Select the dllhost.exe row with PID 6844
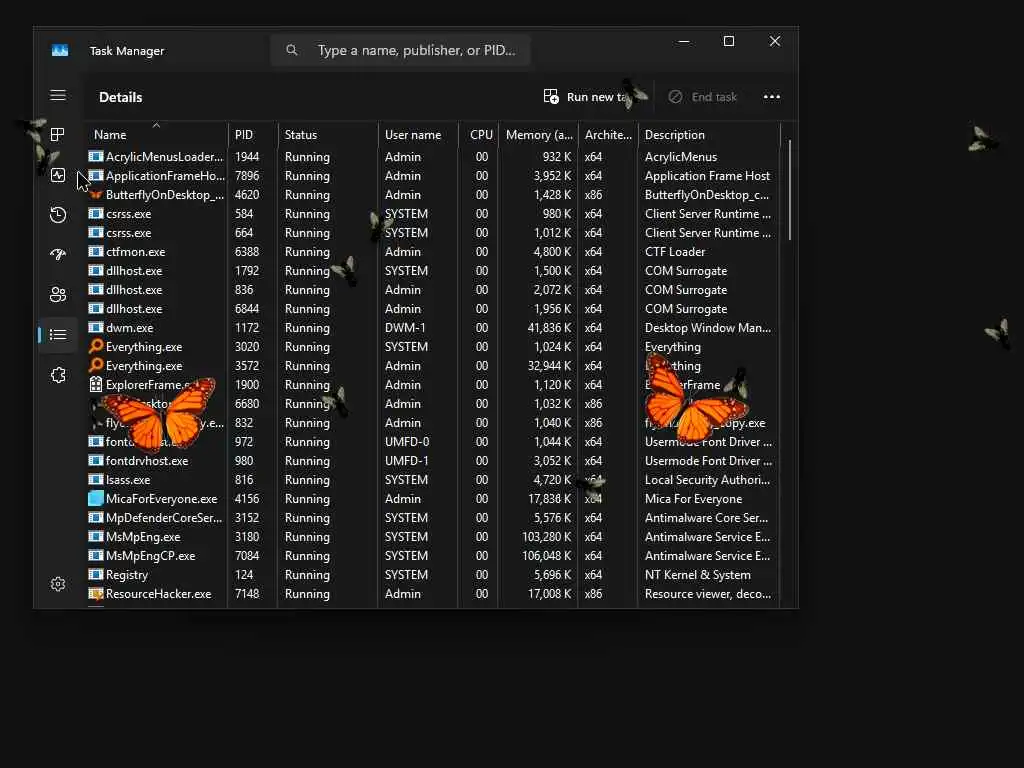 (432, 308)
